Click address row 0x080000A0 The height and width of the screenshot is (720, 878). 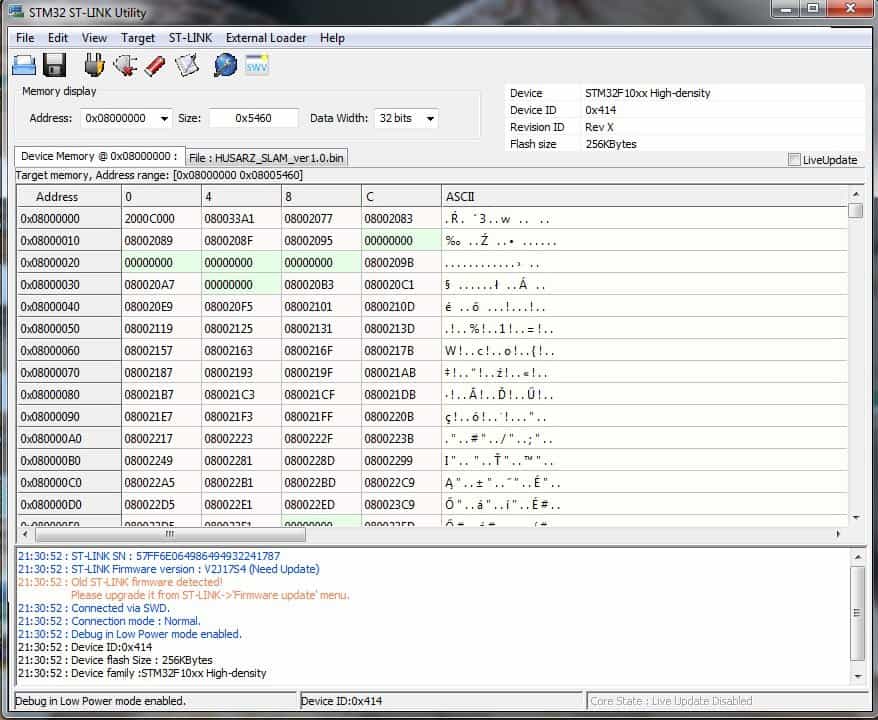(69, 439)
